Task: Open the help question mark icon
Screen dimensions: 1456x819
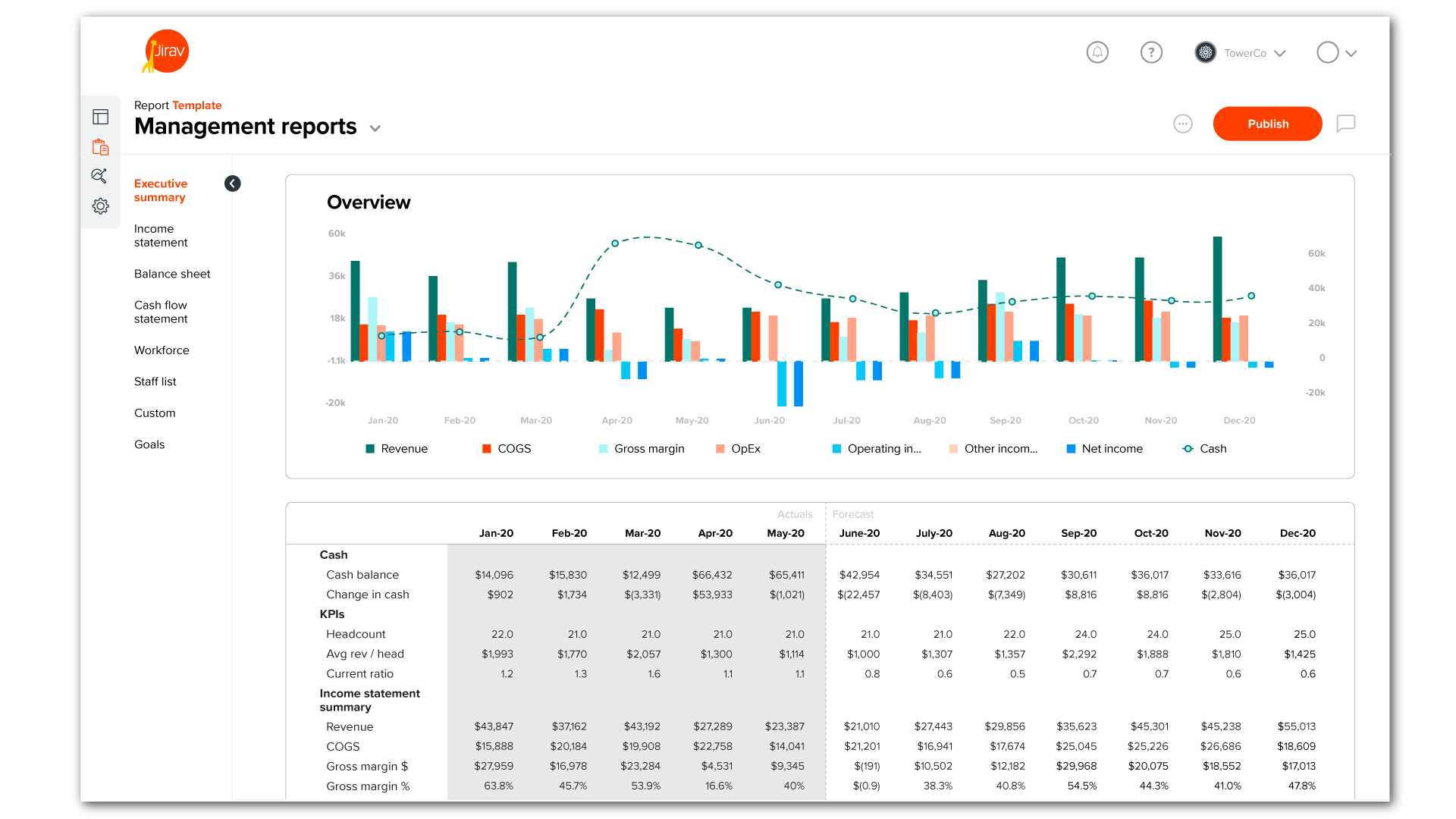Action: 1151,52
